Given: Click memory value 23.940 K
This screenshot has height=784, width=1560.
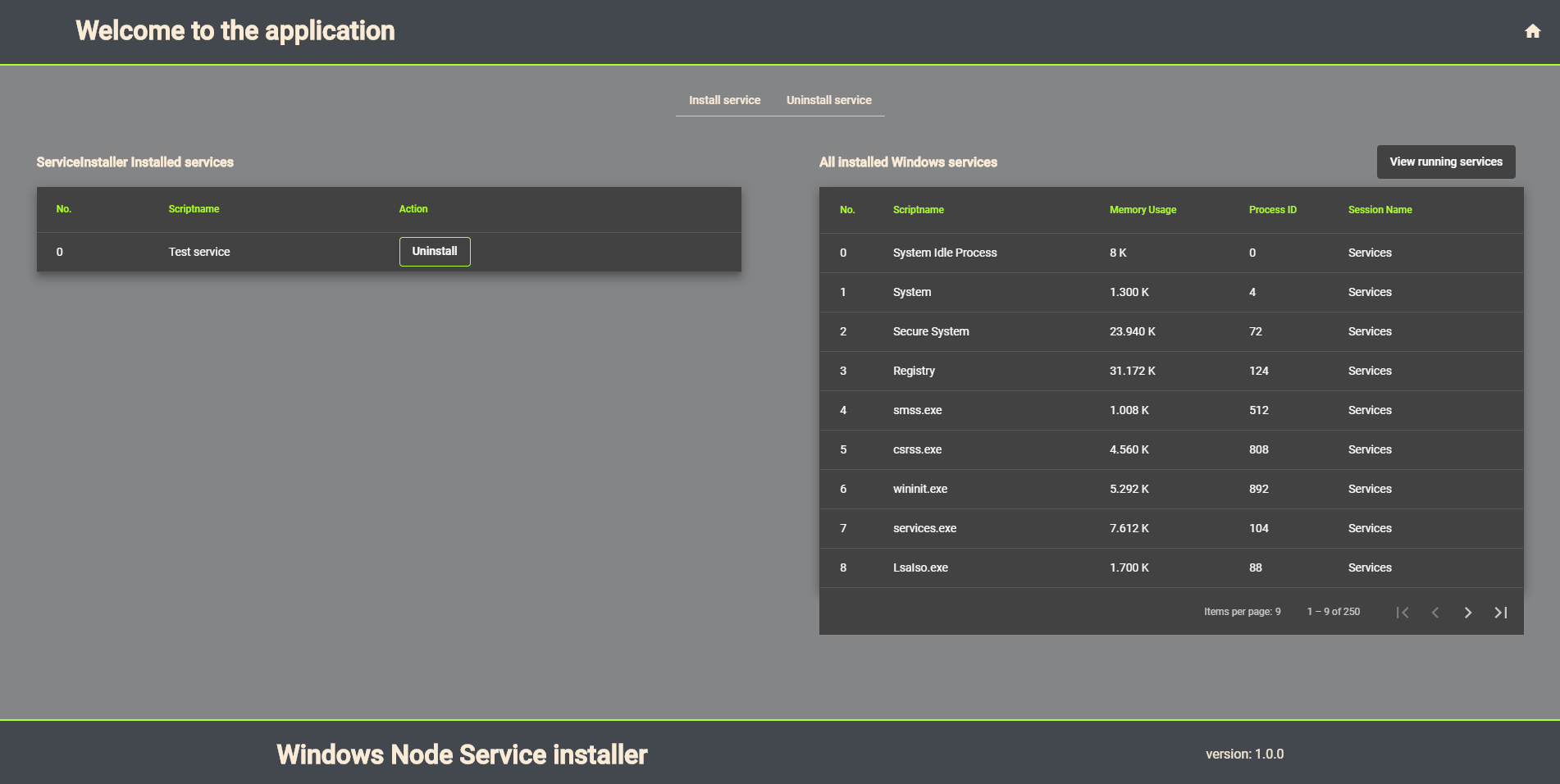Looking at the screenshot, I should tap(1132, 331).
